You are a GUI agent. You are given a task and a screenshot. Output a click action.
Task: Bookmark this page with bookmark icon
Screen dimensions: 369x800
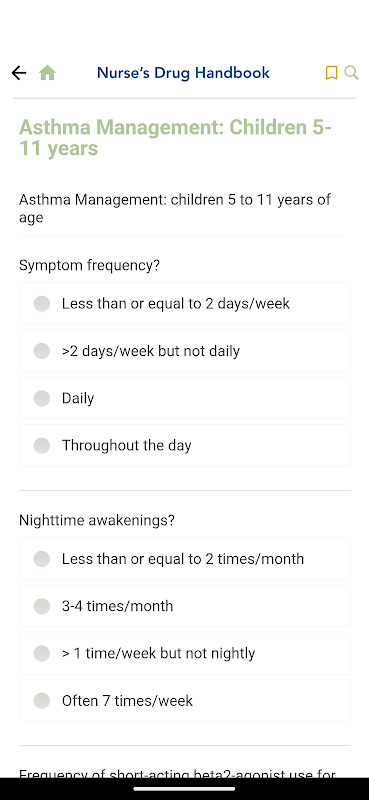[331, 73]
